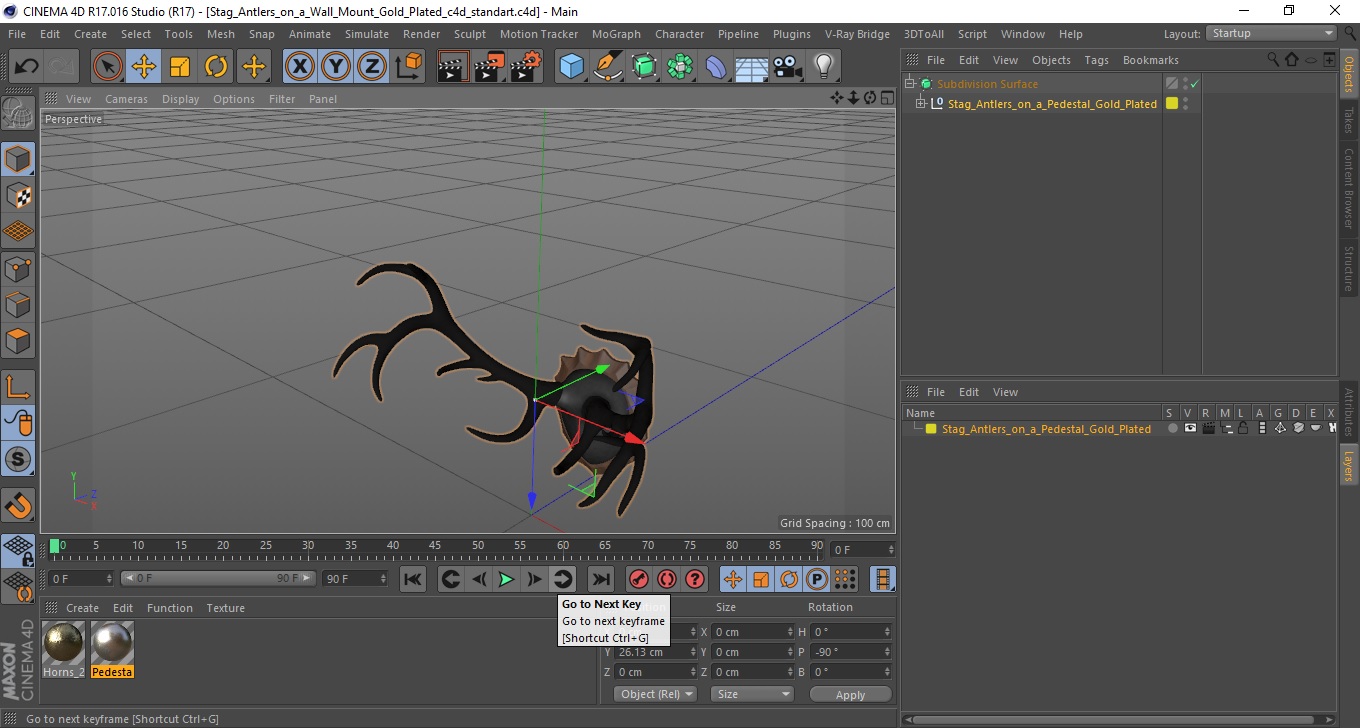Open the Size mode dropdown
The height and width of the screenshot is (728, 1360).
click(752, 694)
